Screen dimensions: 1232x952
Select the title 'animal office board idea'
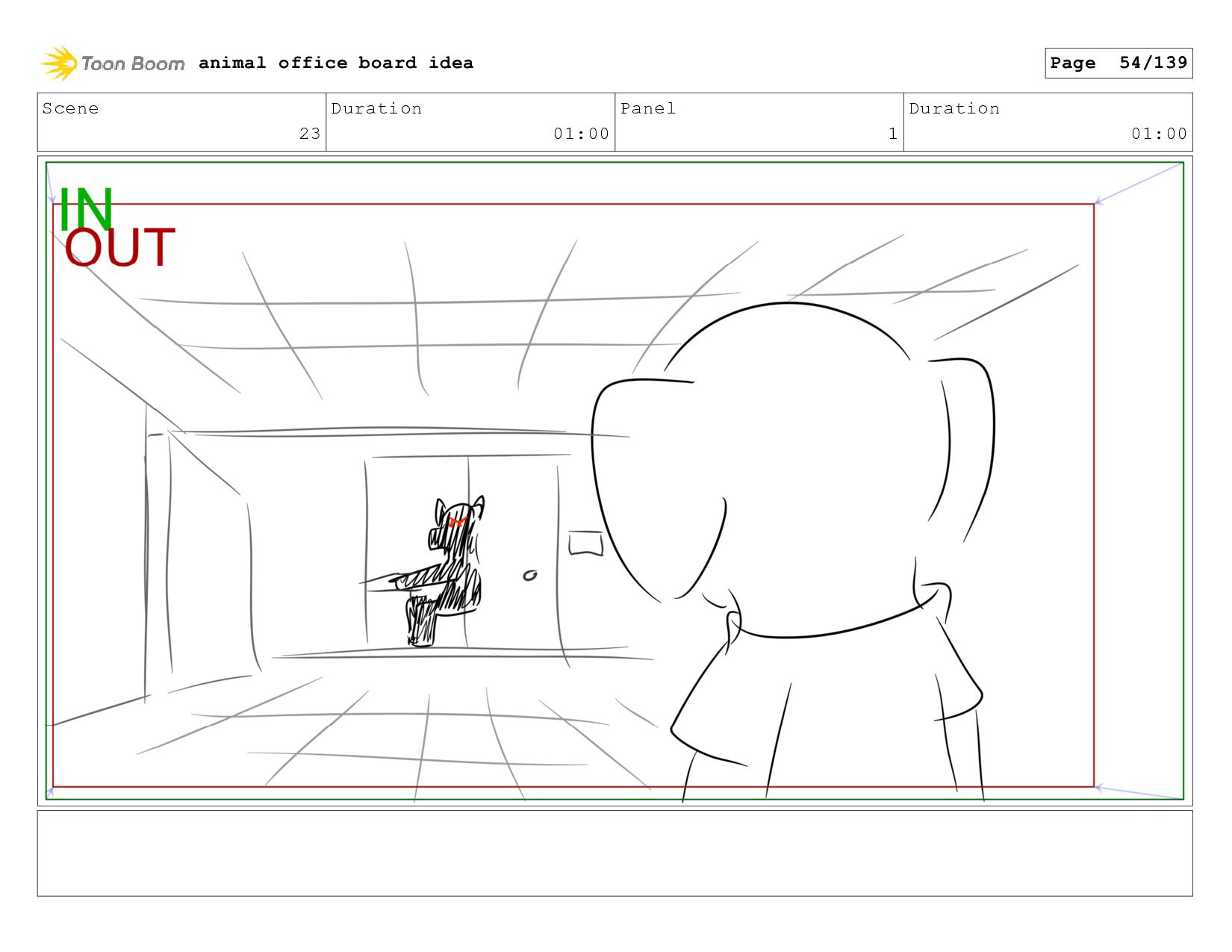(336, 63)
